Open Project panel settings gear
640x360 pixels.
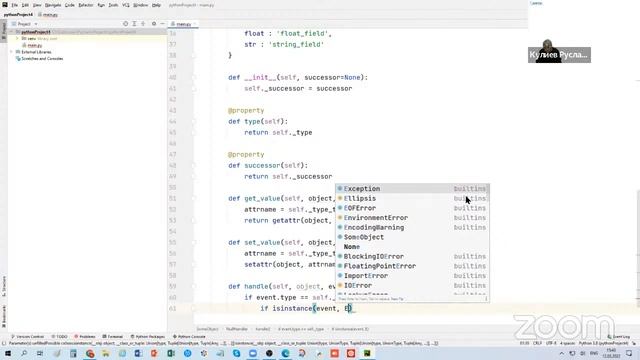[x=154, y=24]
